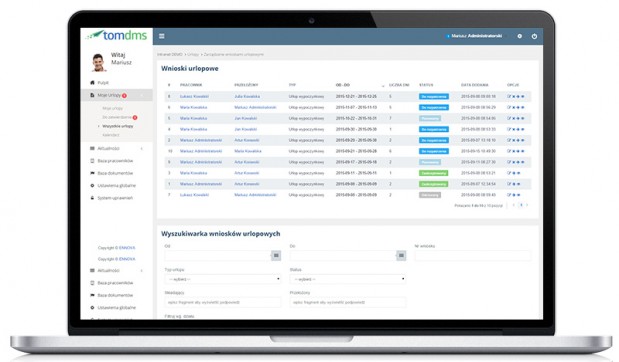This screenshot has width=619, height=362.
Task: Open upper Baza pracowników sidebar item
Action: pos(115,161)
